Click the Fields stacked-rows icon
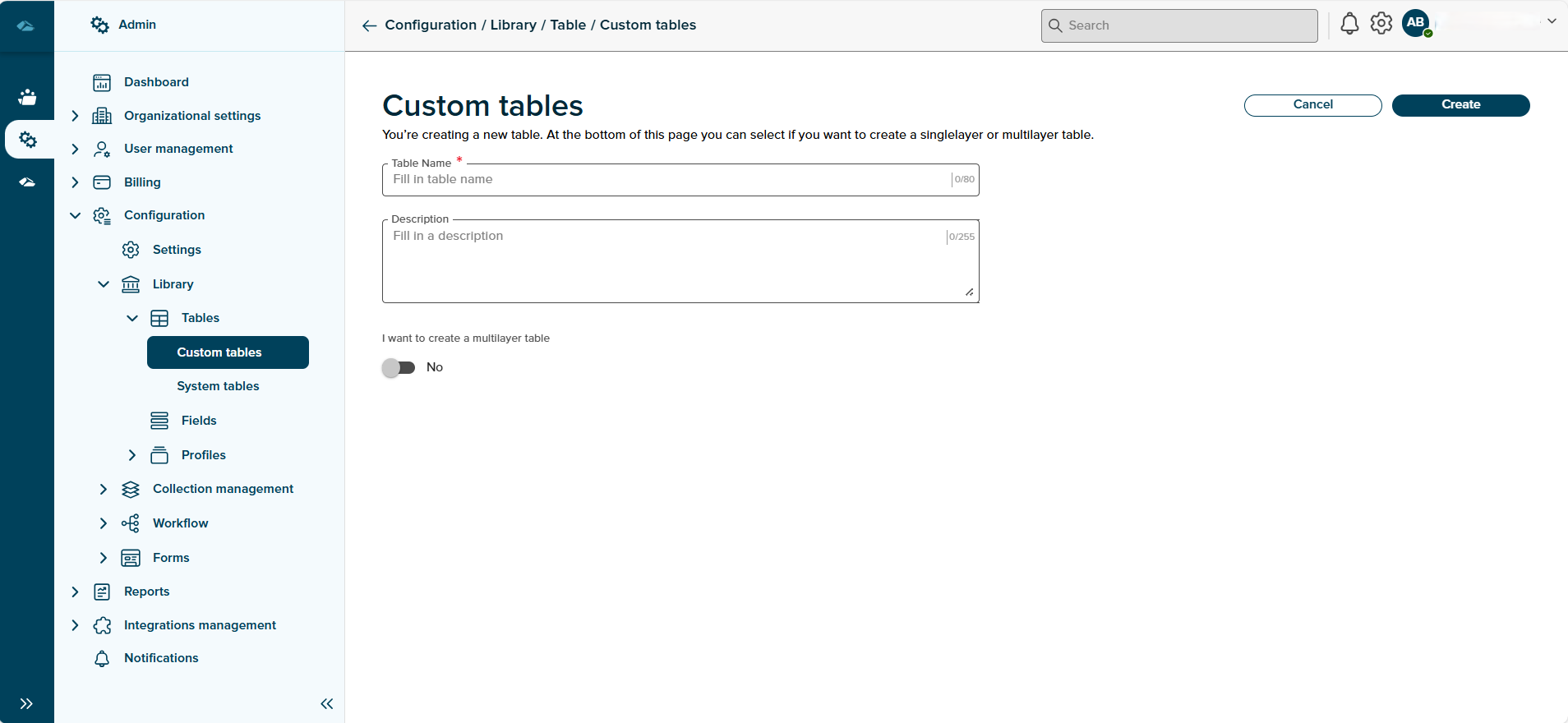Screen dimensions: 1568x723 pyautogui.click(x=159, y=421)
